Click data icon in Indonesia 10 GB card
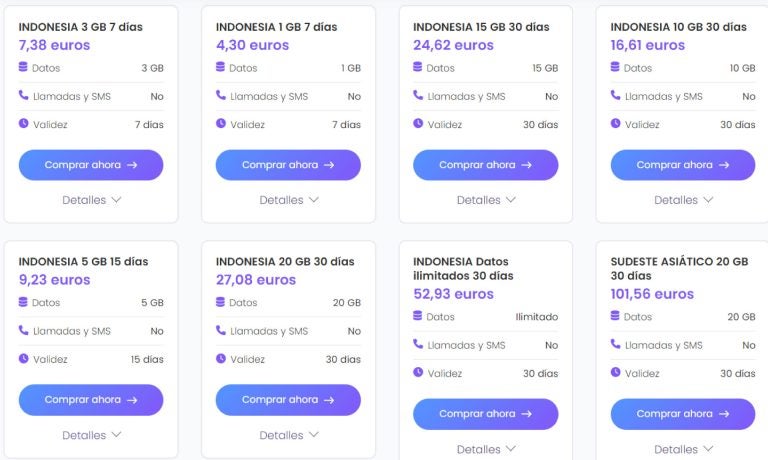 (x=616, y=67)
